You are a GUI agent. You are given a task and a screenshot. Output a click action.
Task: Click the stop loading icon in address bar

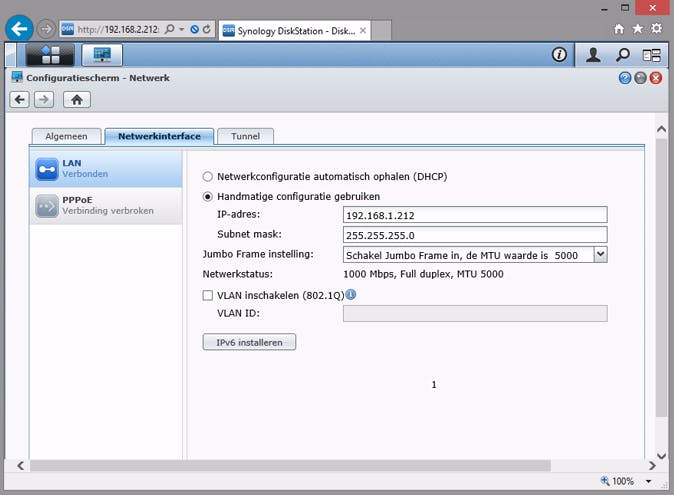[x=194, y=29]
